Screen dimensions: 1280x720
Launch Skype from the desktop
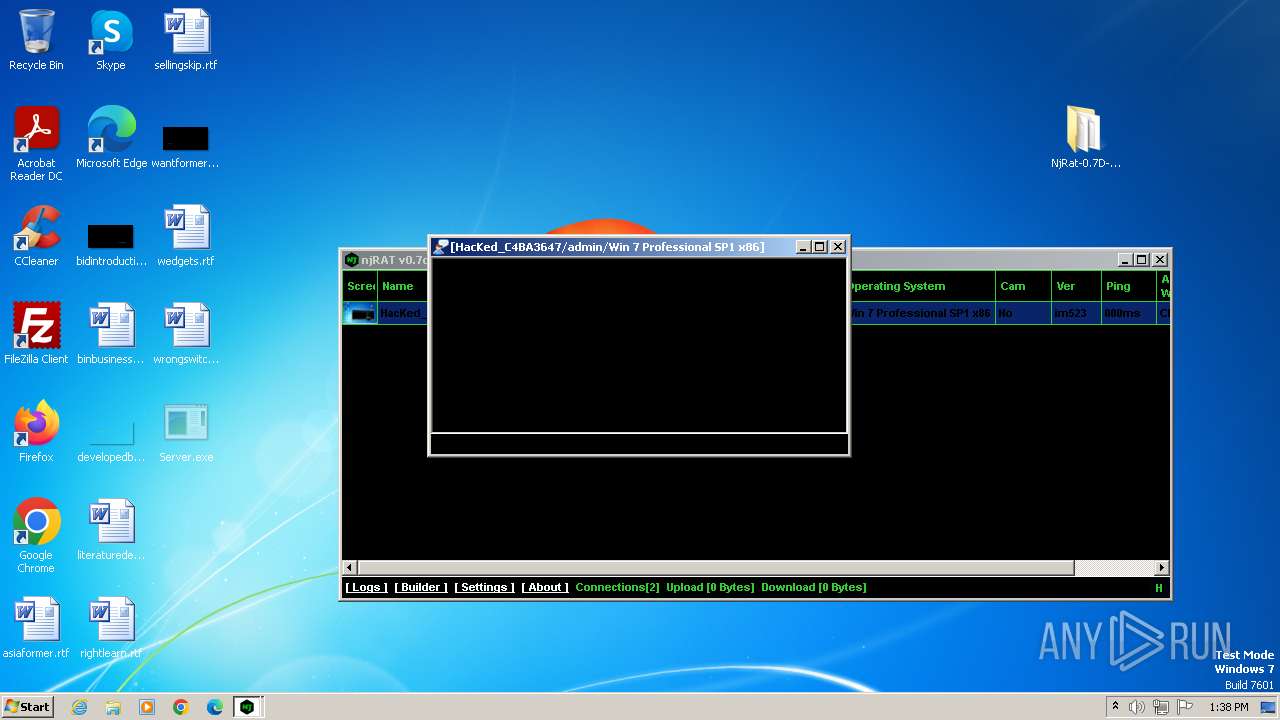[110, 40]
